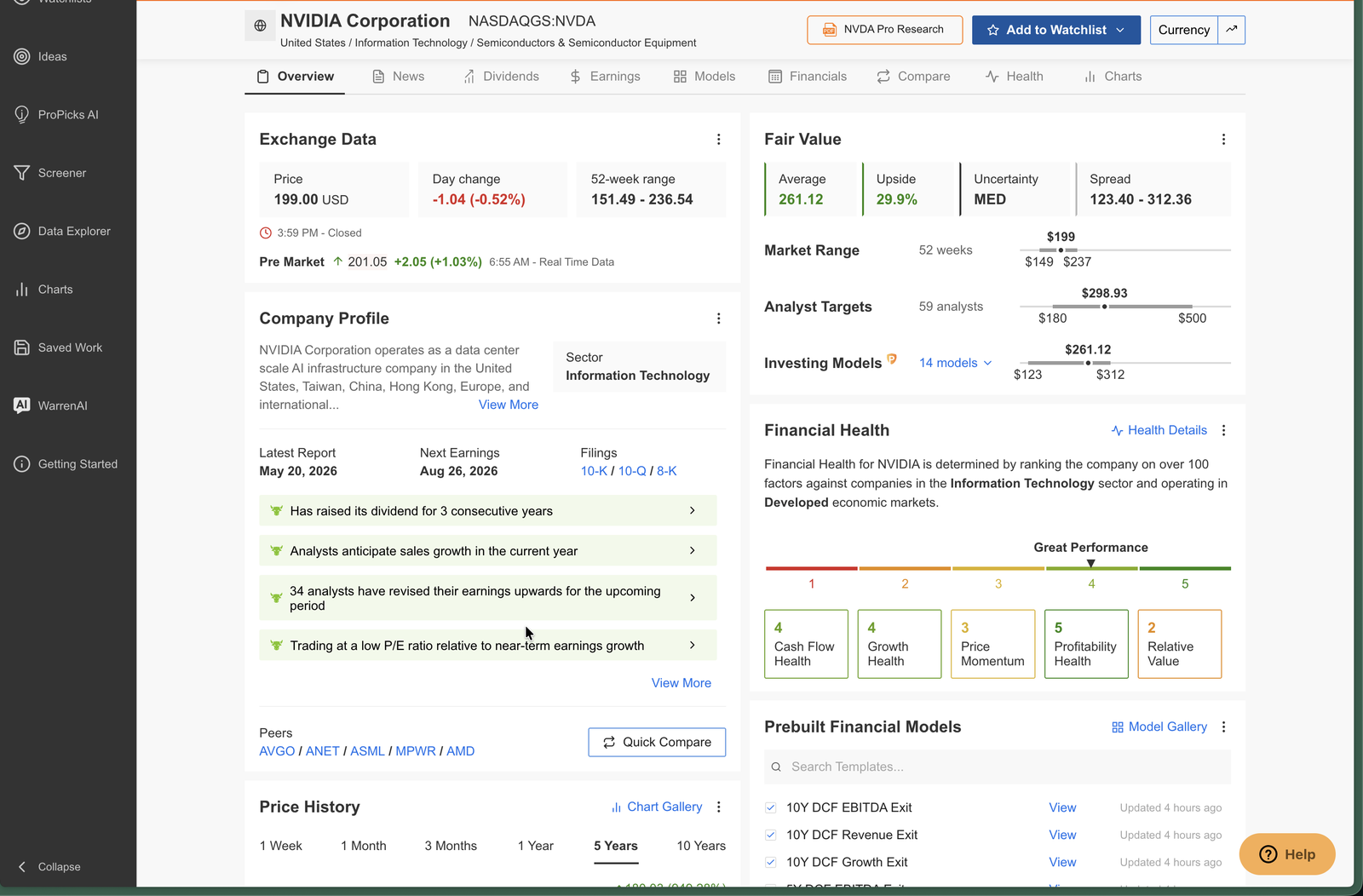The height and width of the screenshot is (896, 1363).
Task: Open Exchange Data options menu
Action: tap(718, 139)
